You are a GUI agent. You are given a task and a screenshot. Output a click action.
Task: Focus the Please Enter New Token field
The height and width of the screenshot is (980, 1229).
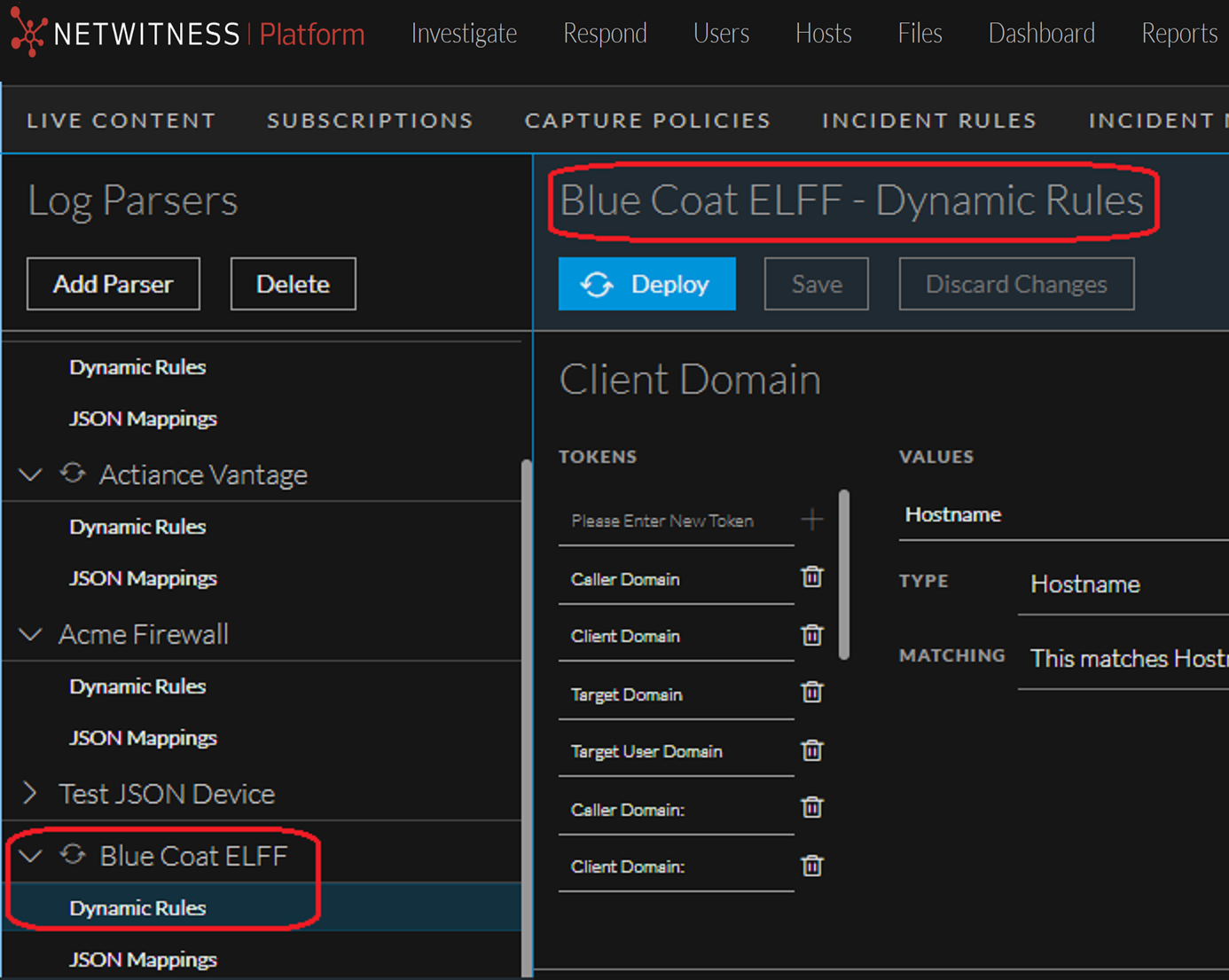click(674, 521)
